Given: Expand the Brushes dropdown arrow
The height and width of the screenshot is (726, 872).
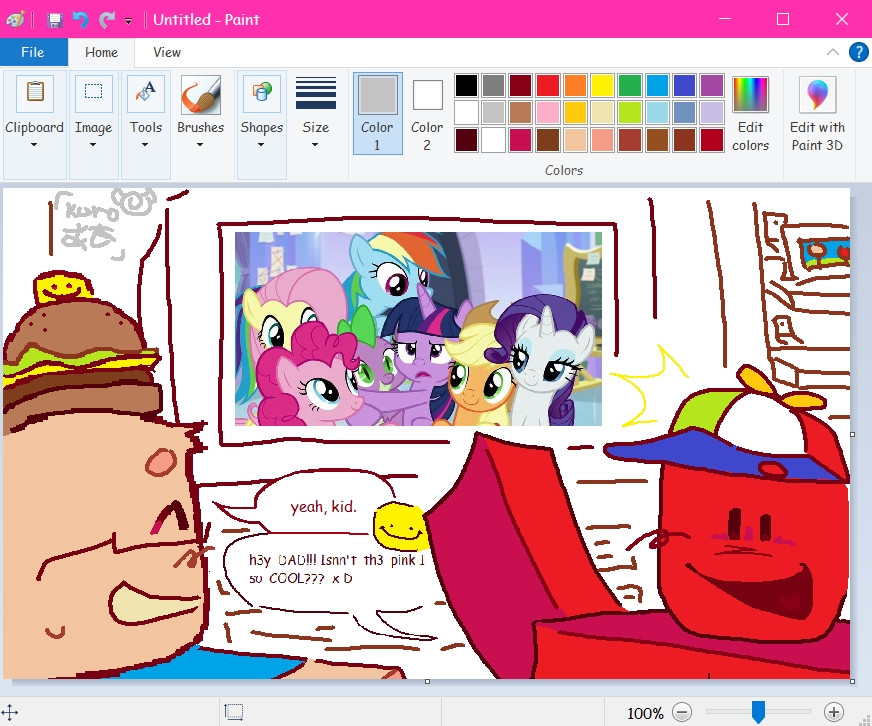Looking at the screenshot, I should click(x=200, y=145).
